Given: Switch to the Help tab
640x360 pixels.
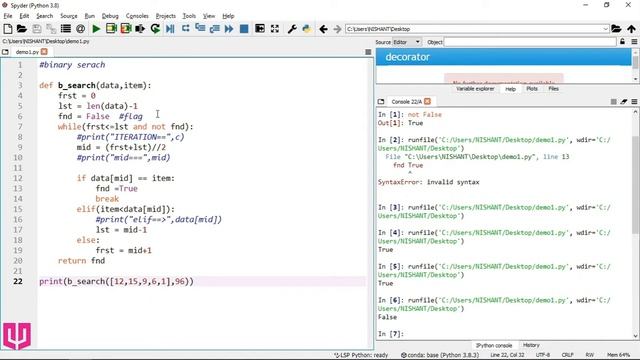Looking at the screenshot, I should coord(511,89).
